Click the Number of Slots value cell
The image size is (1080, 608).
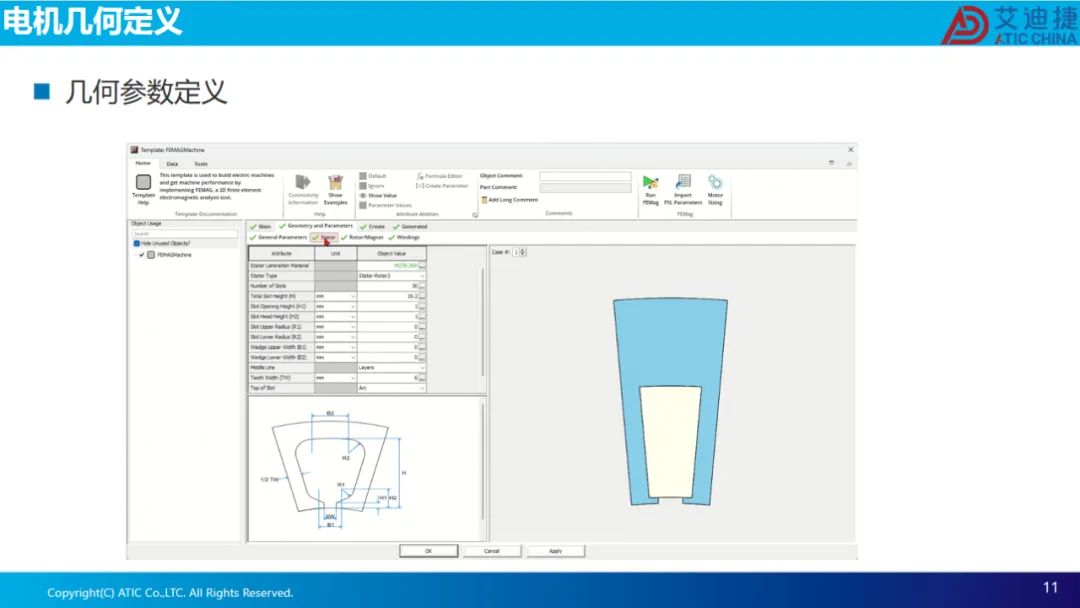[x=388, y=286]
